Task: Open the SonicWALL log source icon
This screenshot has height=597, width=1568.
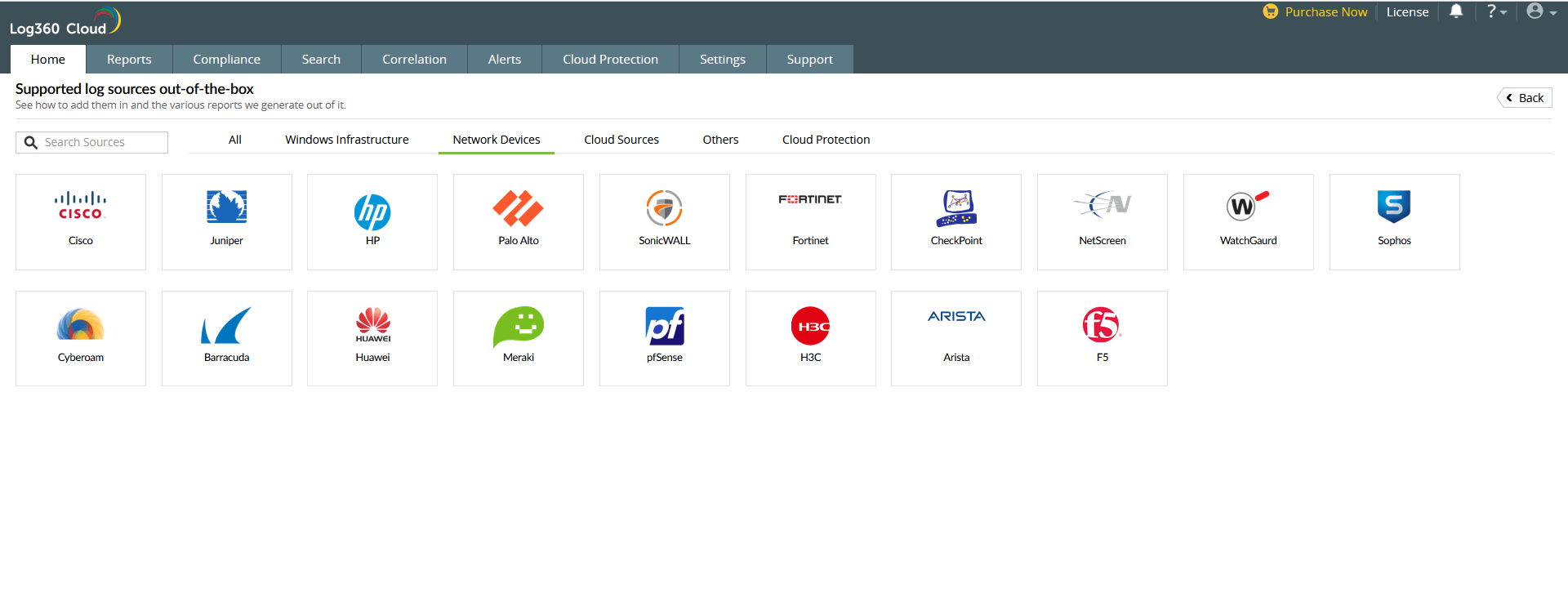Action: [664, 207]
